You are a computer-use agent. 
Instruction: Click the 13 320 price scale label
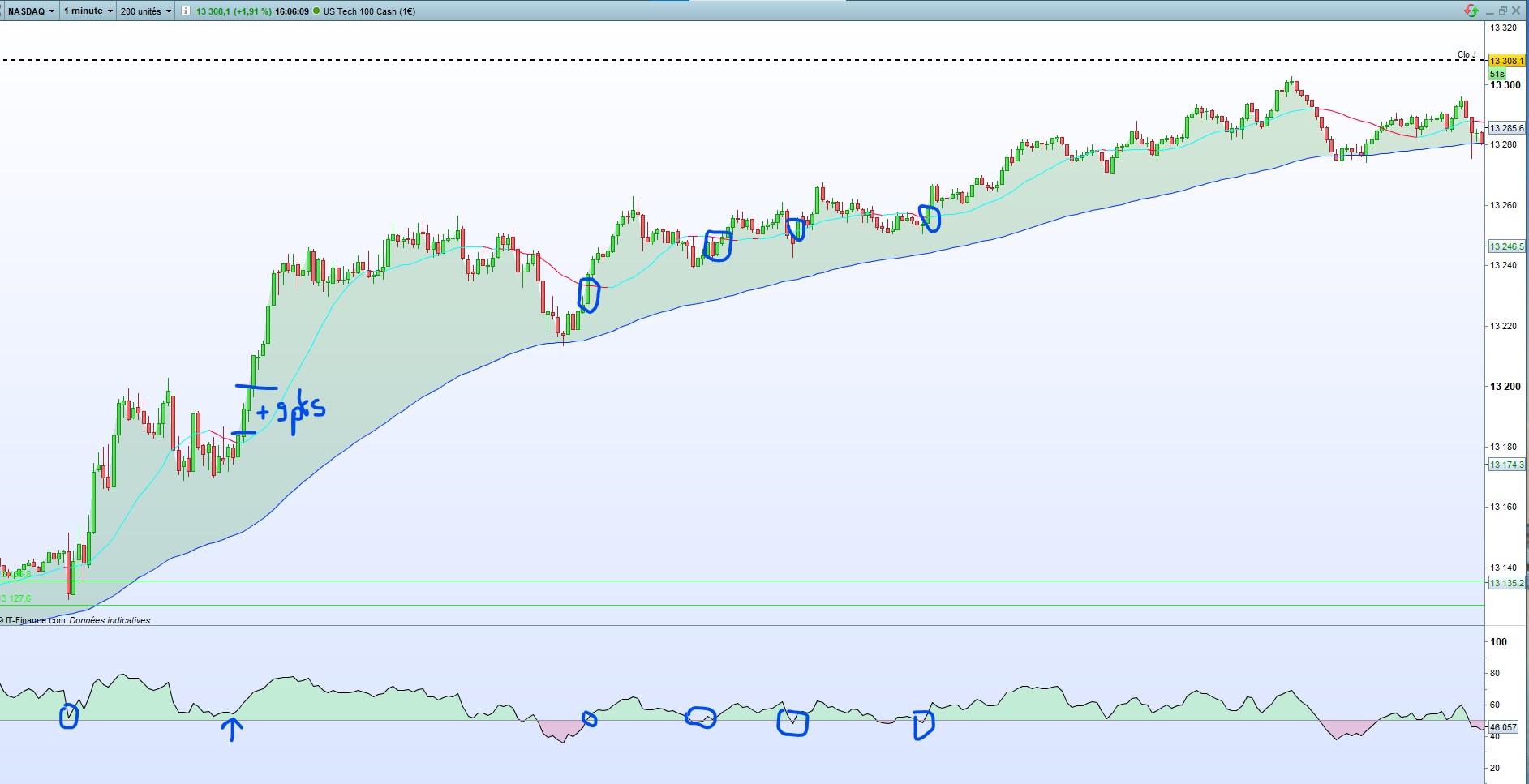[1503, 28]
